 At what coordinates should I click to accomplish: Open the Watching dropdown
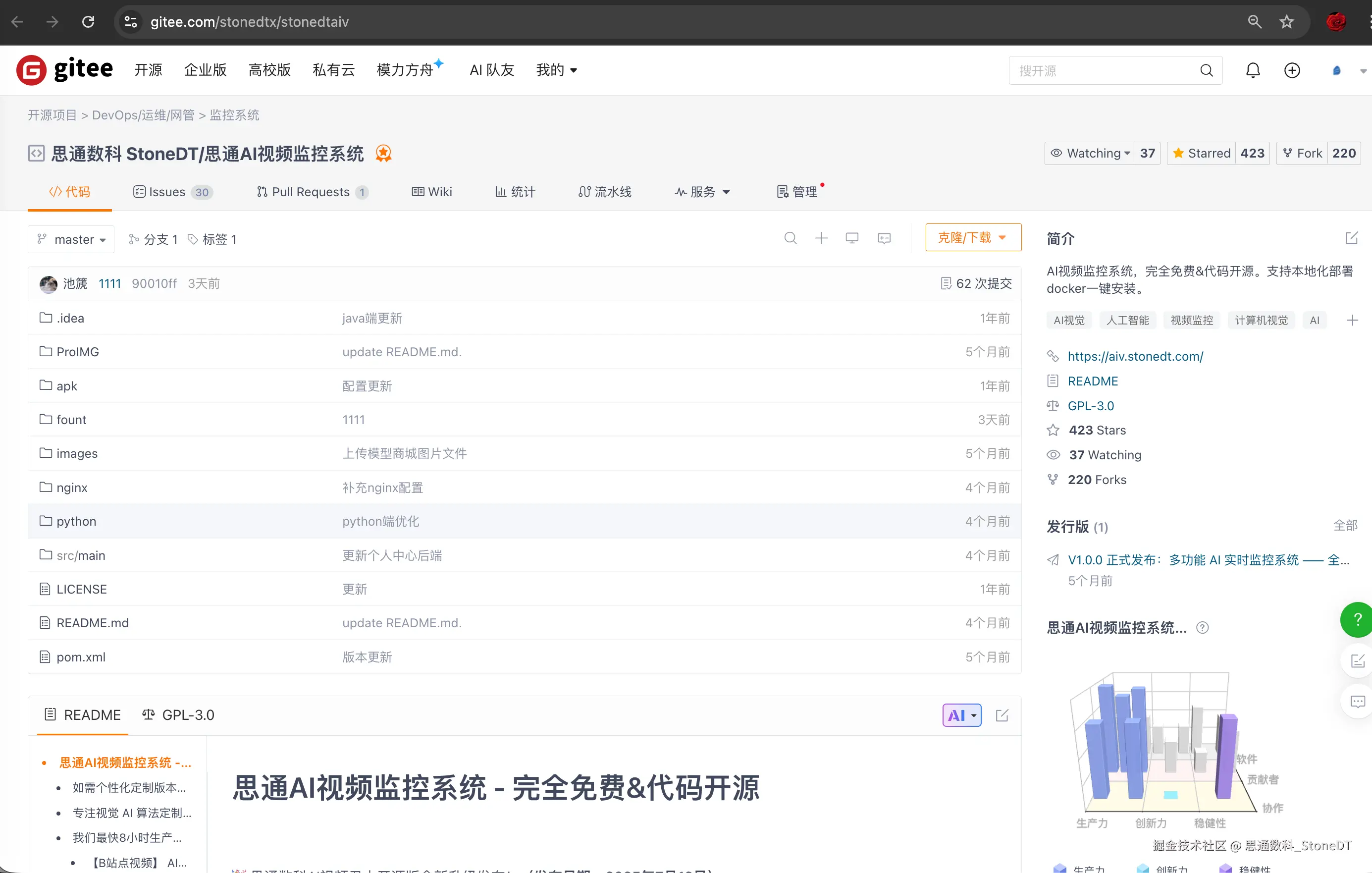point(1091,153)
